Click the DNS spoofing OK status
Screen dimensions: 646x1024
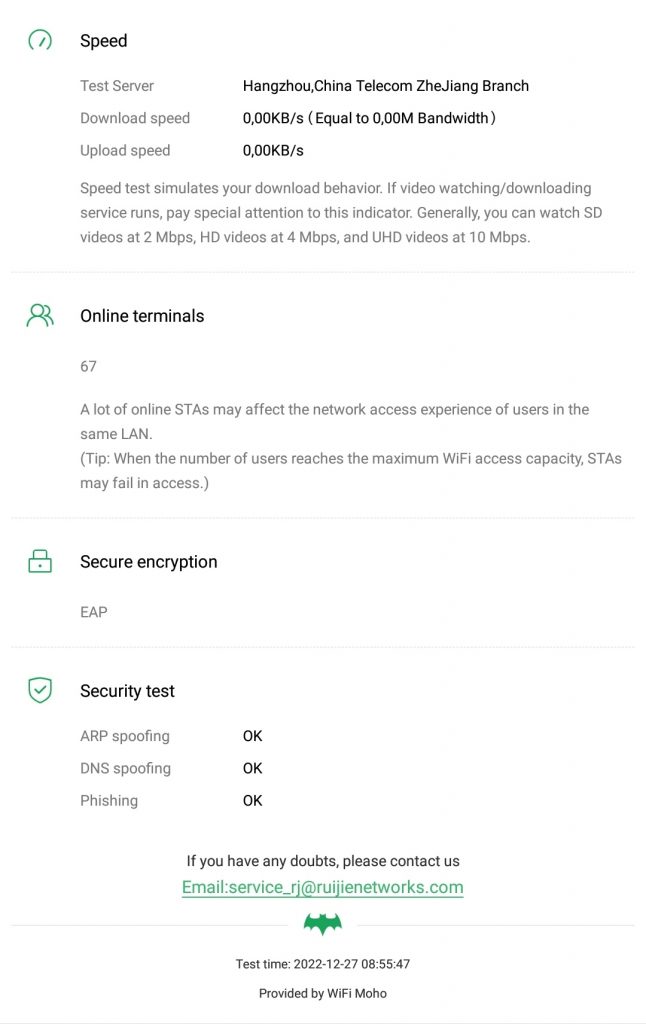[x=253, y=768]
